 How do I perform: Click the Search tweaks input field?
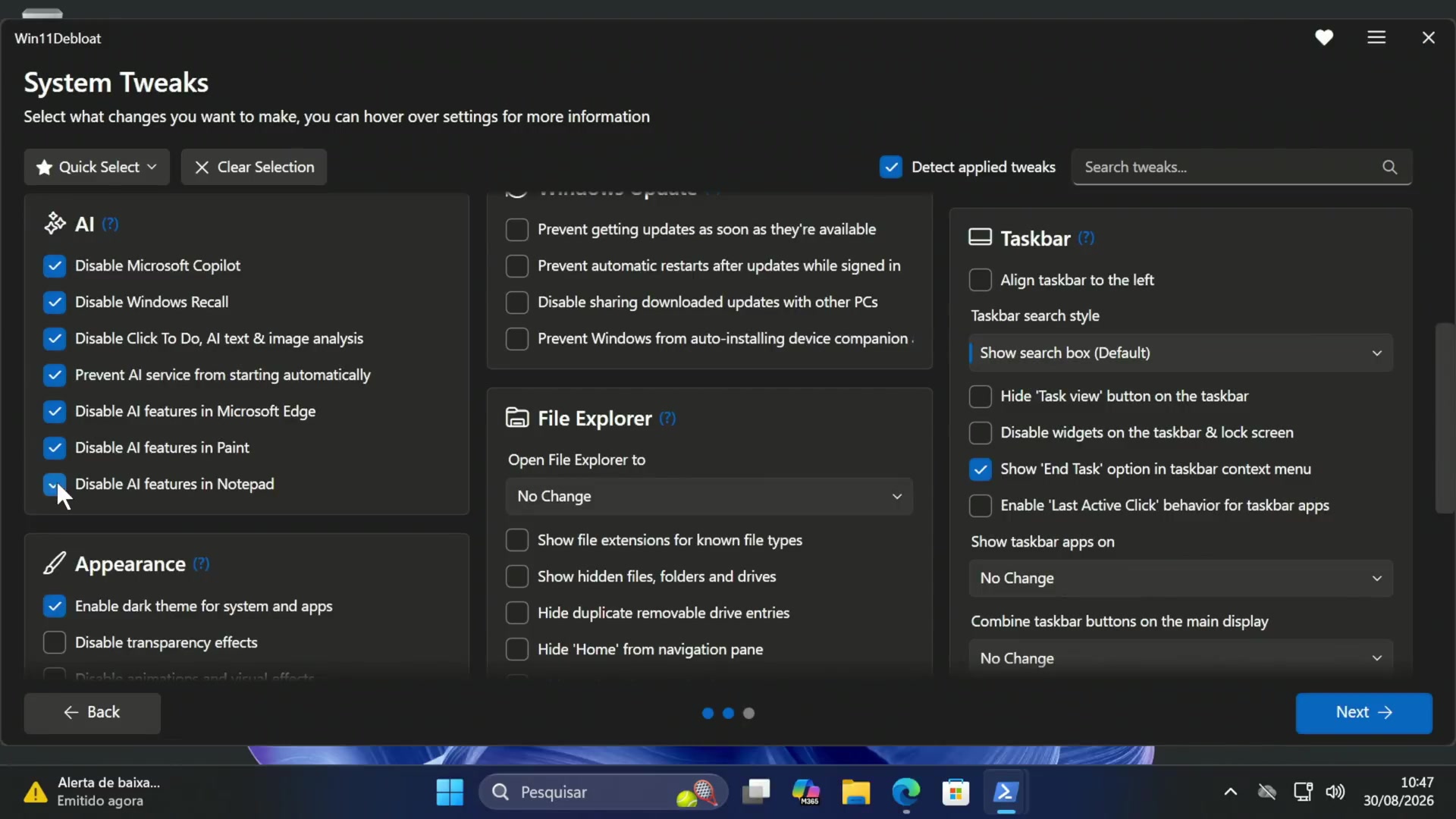[x=1241, y=167]
